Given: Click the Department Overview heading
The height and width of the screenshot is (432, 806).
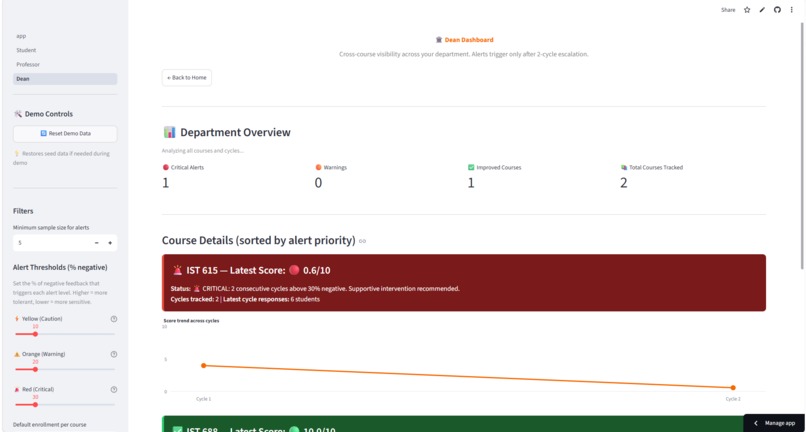Looking at the screenshot, I should pyautogui.click(x=226, y=132).
